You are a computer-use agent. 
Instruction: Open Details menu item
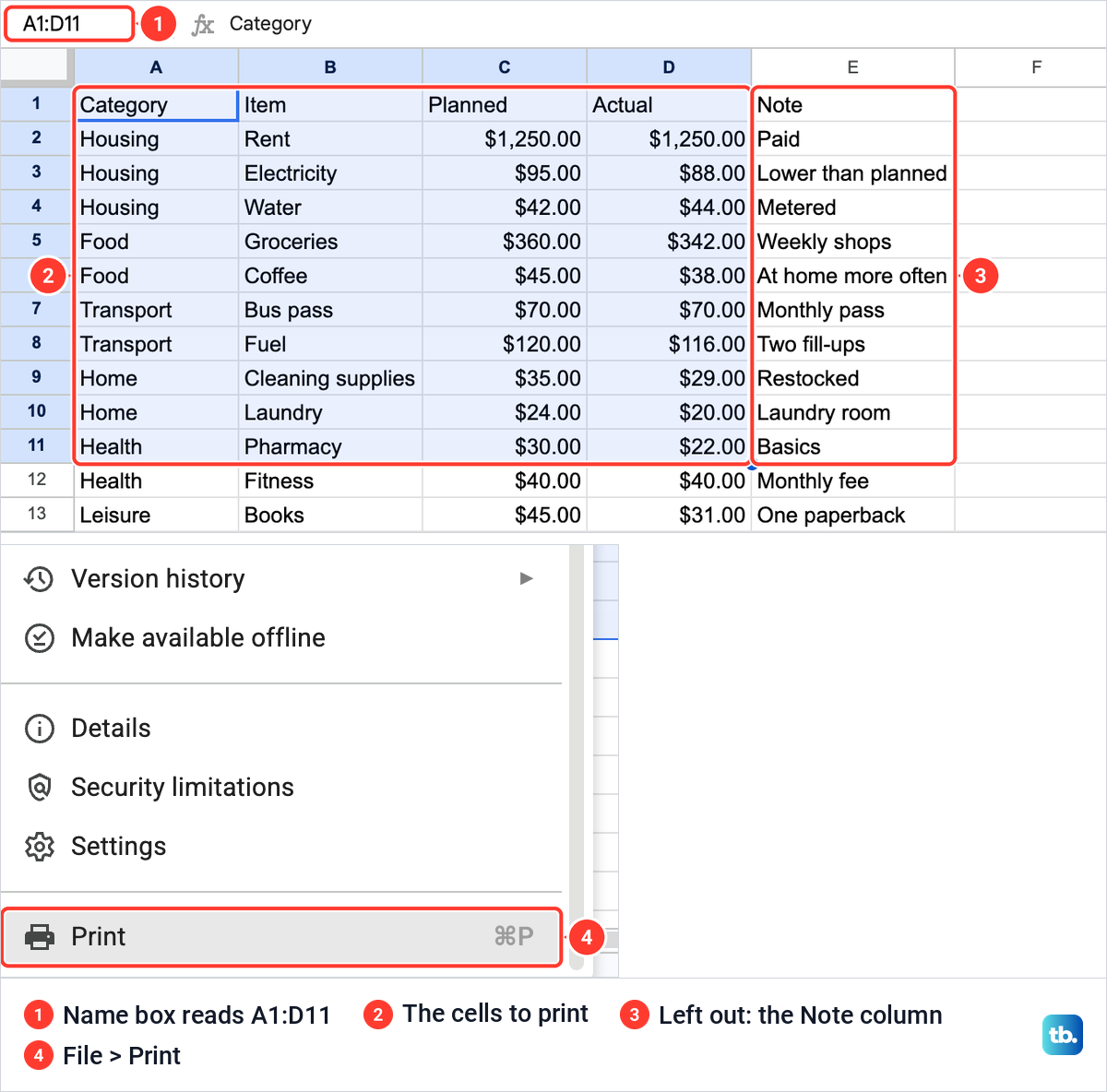pos(281,728)
